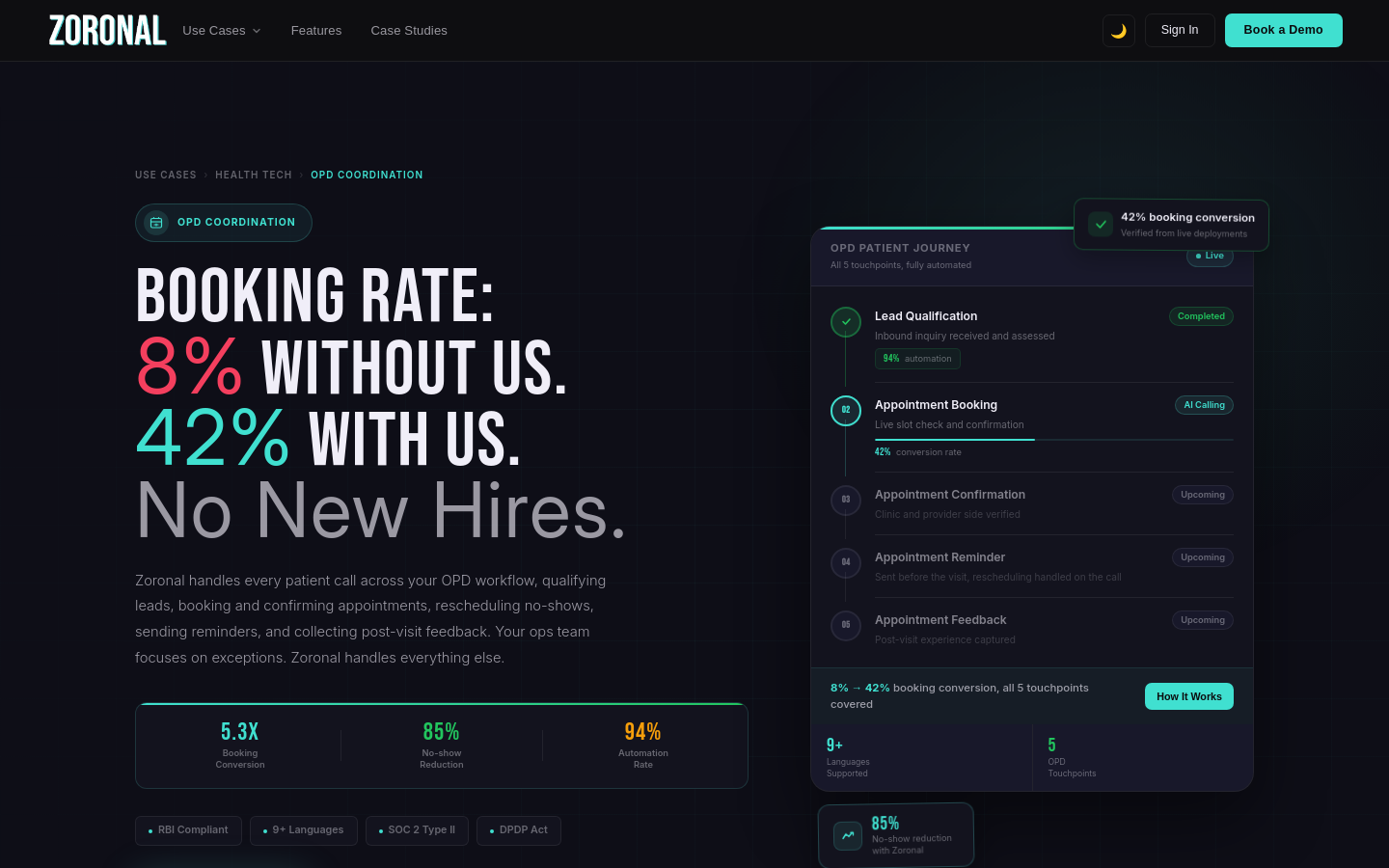
Task: Click the 94% Automation Rate stat
Action: point(643,746)
